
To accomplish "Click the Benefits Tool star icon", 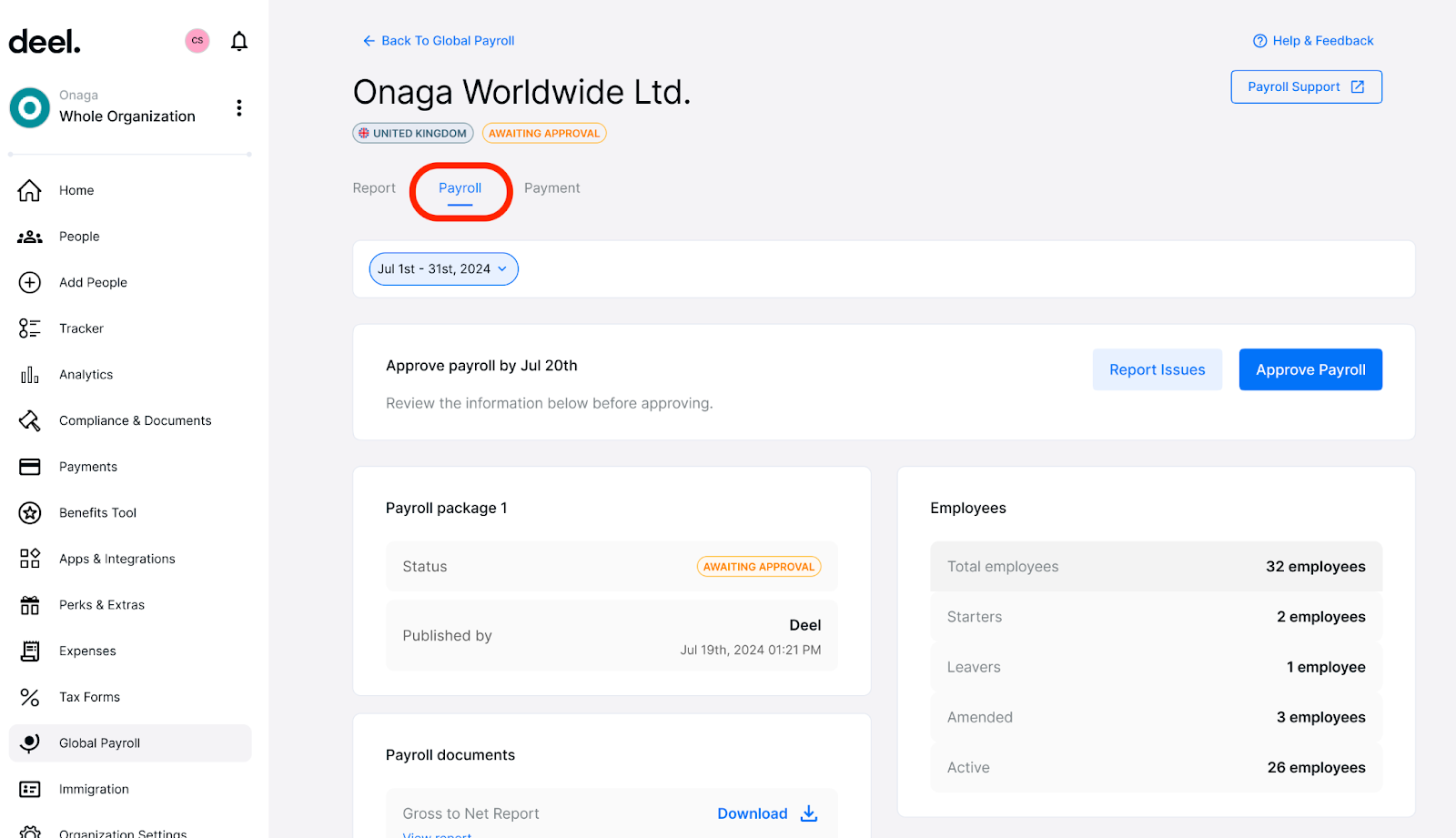I will tap(30, 513).
